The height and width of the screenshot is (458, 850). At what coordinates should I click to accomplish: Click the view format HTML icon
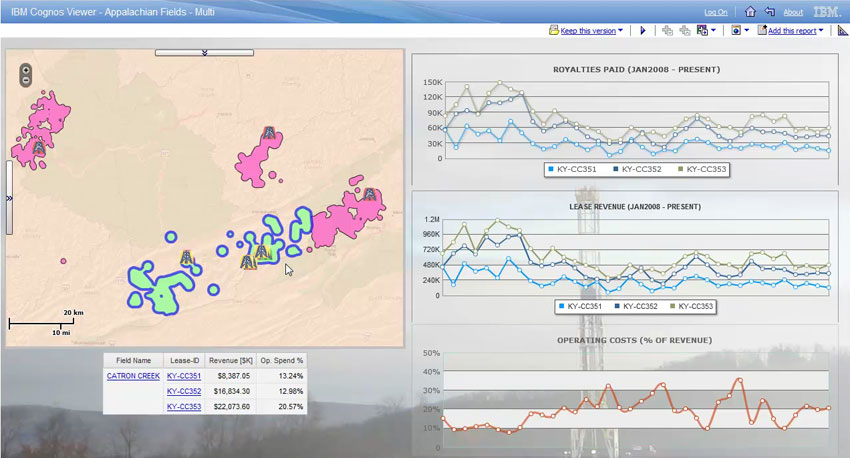pyautogui.click(x=736, y=31)
